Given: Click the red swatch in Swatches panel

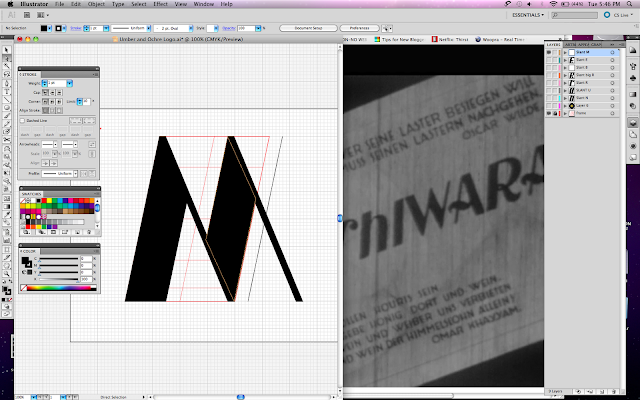Looking at the screenshot, I should click(x=44, y=200).
